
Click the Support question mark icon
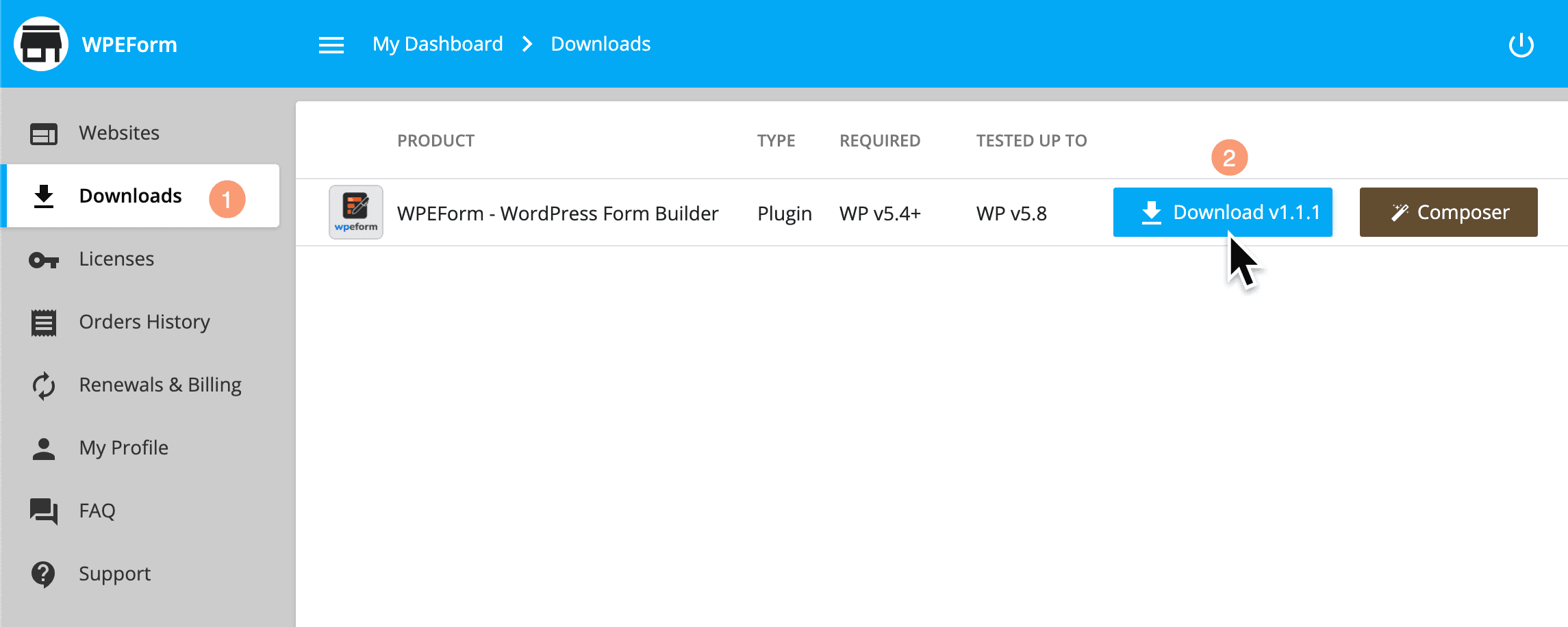44,574
